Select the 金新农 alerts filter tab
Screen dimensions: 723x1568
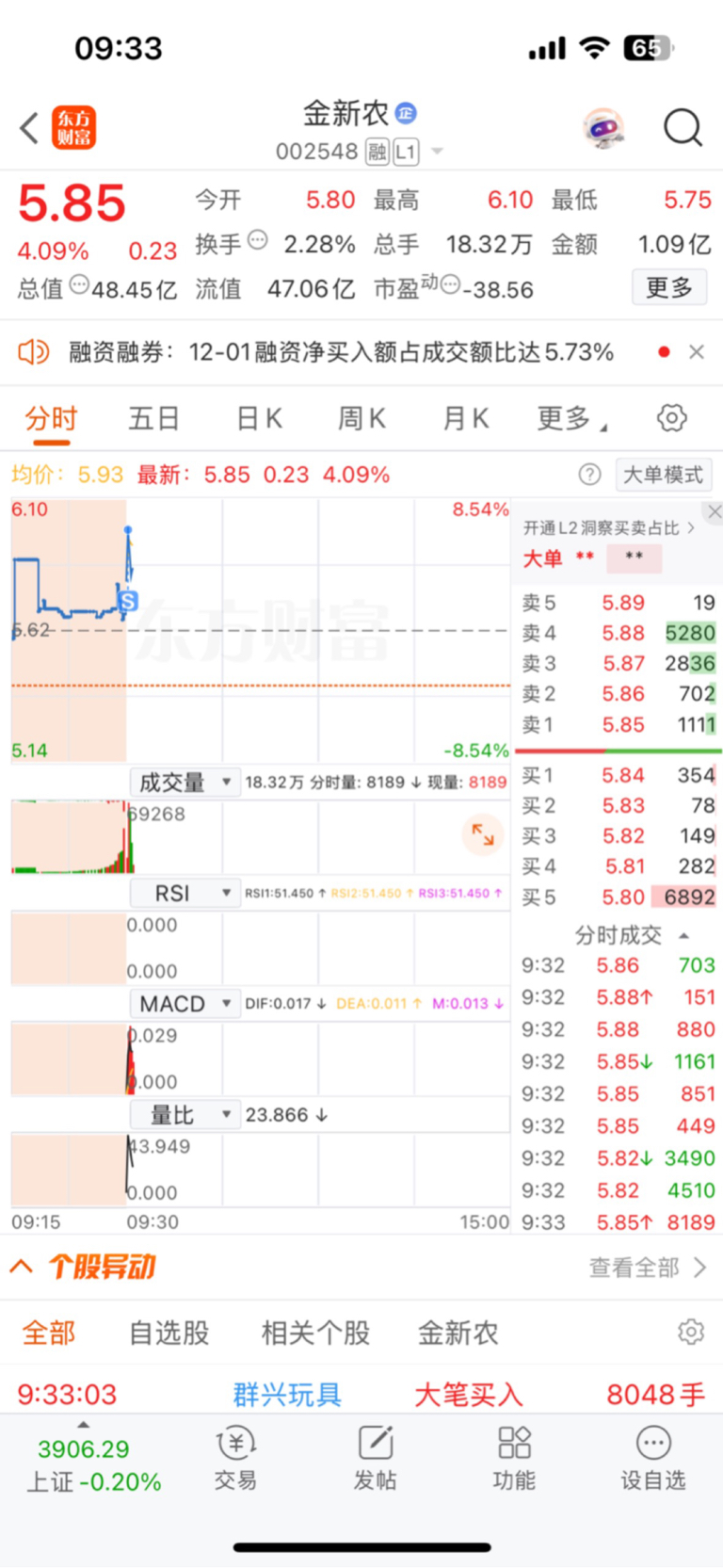pyautogui.click(x=458, y=1334)
